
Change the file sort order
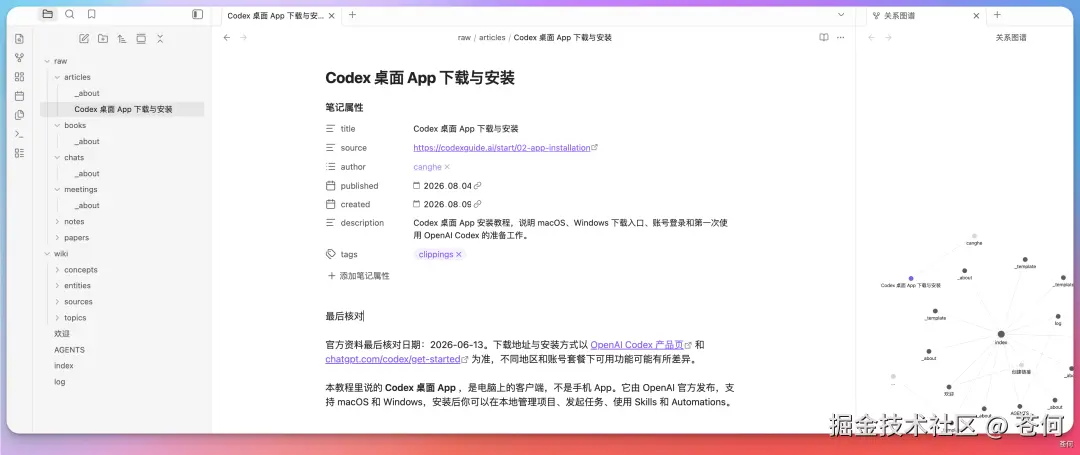click(x=122, y=39)
